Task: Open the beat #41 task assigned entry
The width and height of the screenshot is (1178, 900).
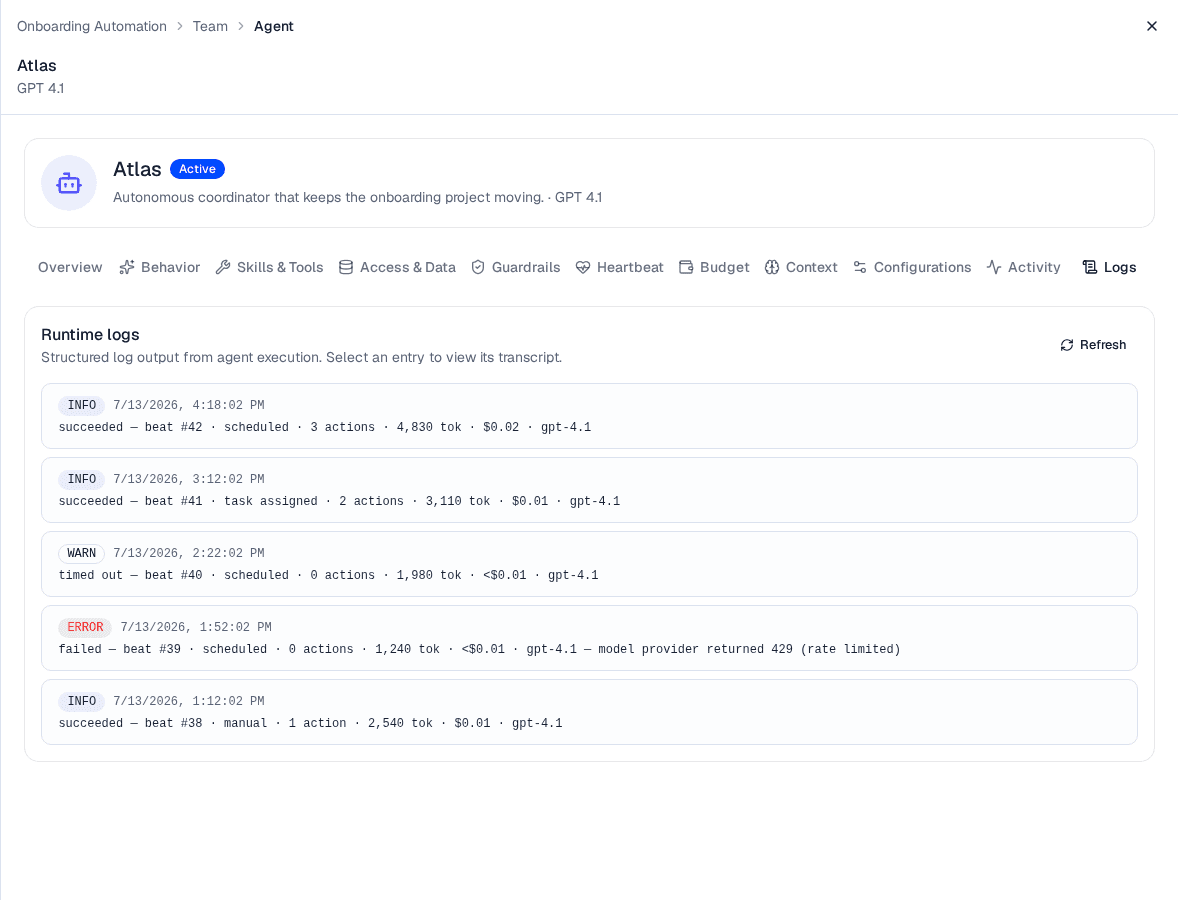Action: tap(589, 490)
